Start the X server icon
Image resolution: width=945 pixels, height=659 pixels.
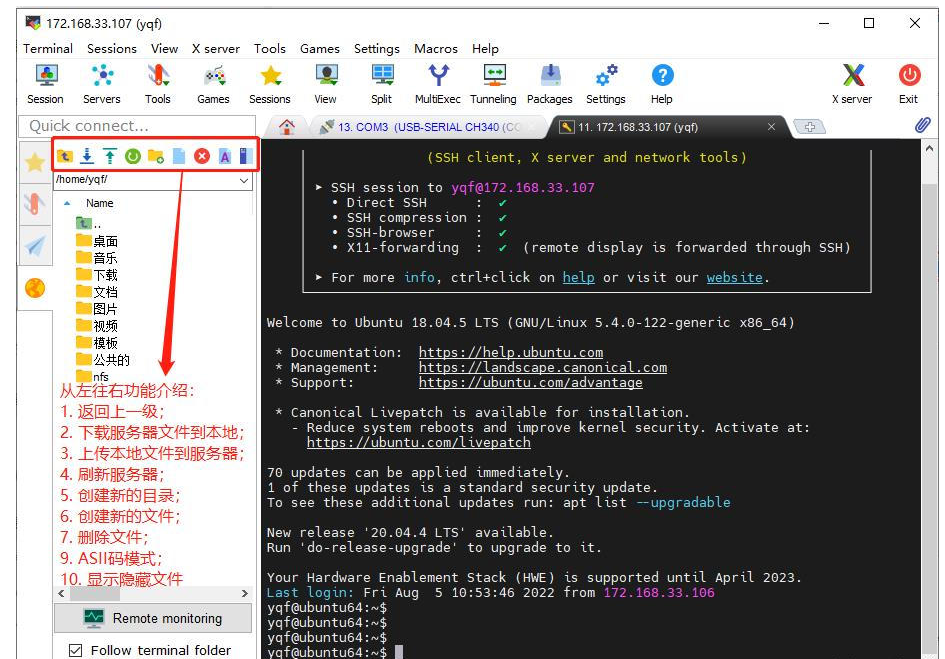pos(853,84)
